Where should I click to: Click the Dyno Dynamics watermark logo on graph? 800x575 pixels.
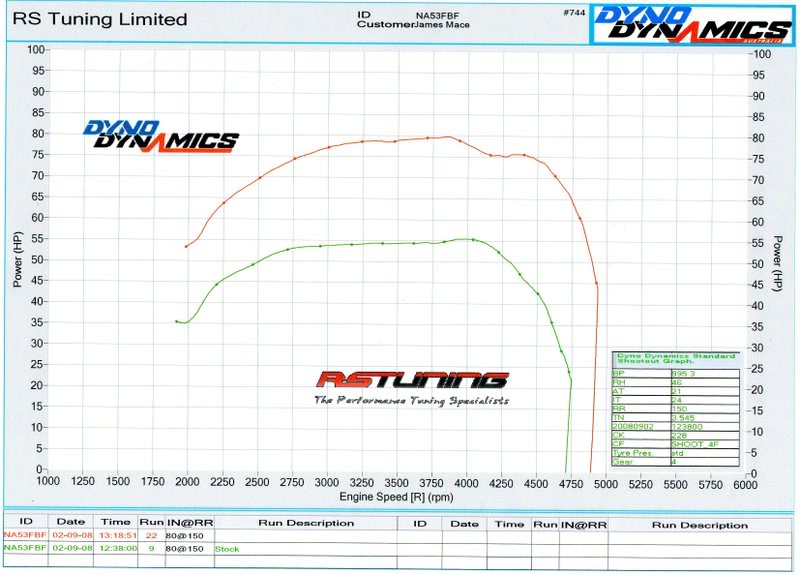160,134
